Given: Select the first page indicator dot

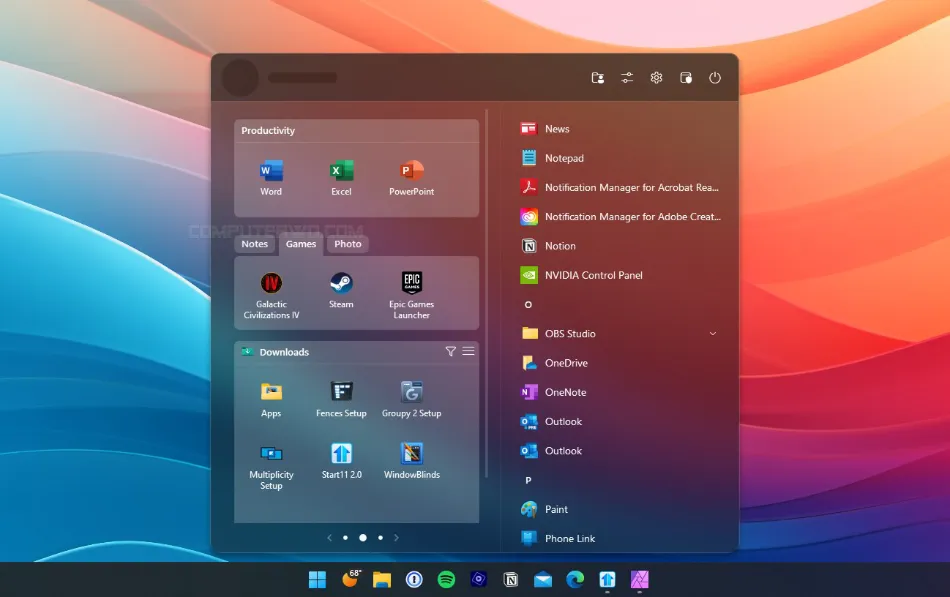Looking at the screenshot, I should [345, 538].
